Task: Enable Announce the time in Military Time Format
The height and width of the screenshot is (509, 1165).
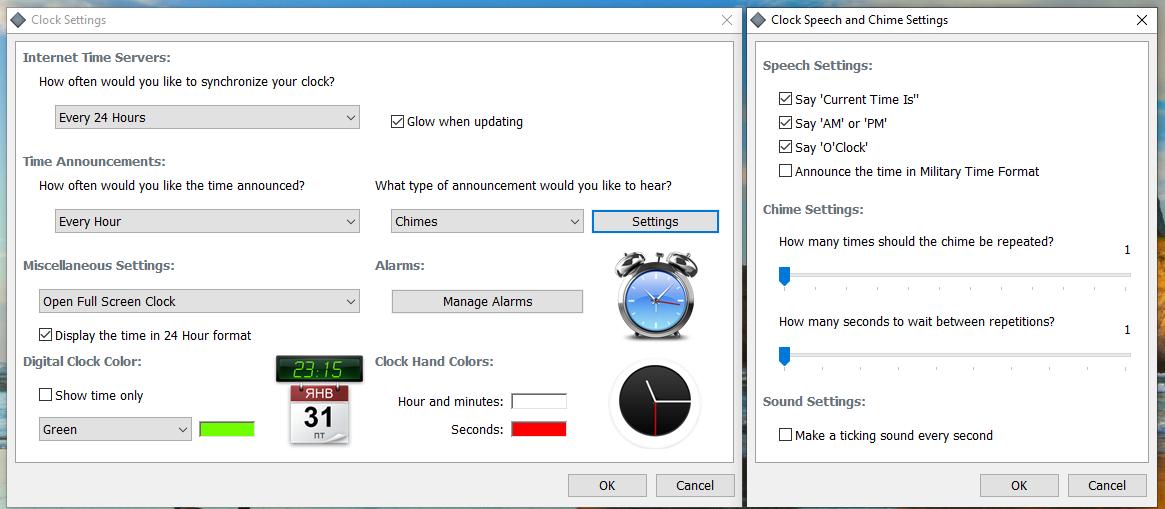Action: (786, 171)
